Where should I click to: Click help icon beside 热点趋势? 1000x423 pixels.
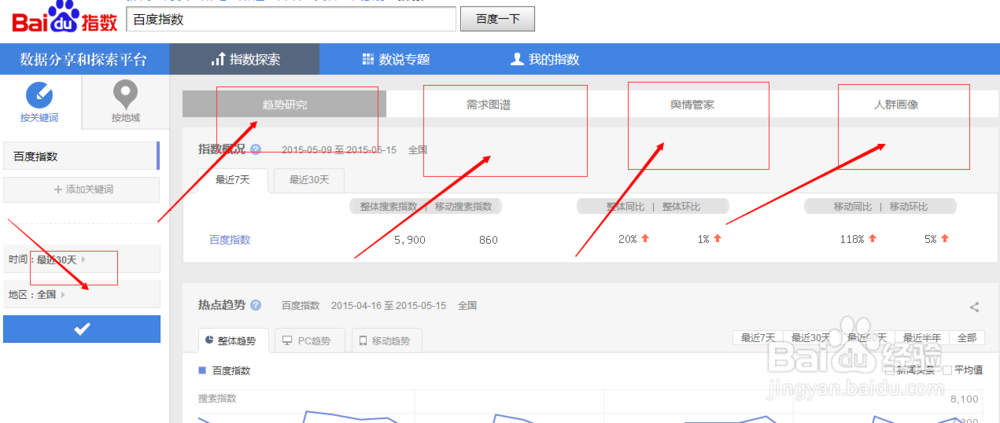(256, 305)
